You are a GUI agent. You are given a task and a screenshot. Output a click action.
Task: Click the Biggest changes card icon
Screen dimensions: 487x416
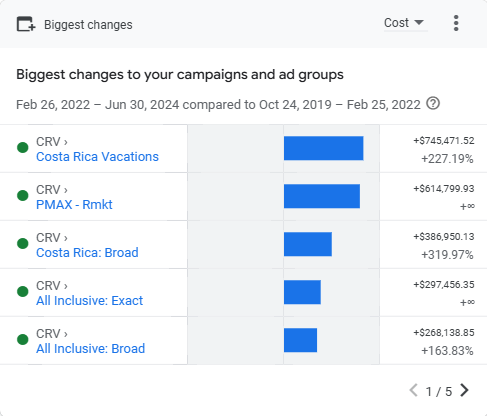[26, 24]
